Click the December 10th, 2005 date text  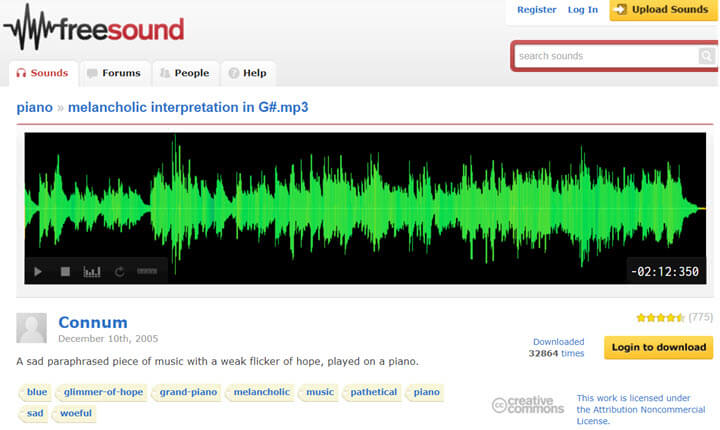(x=108, y=339)
